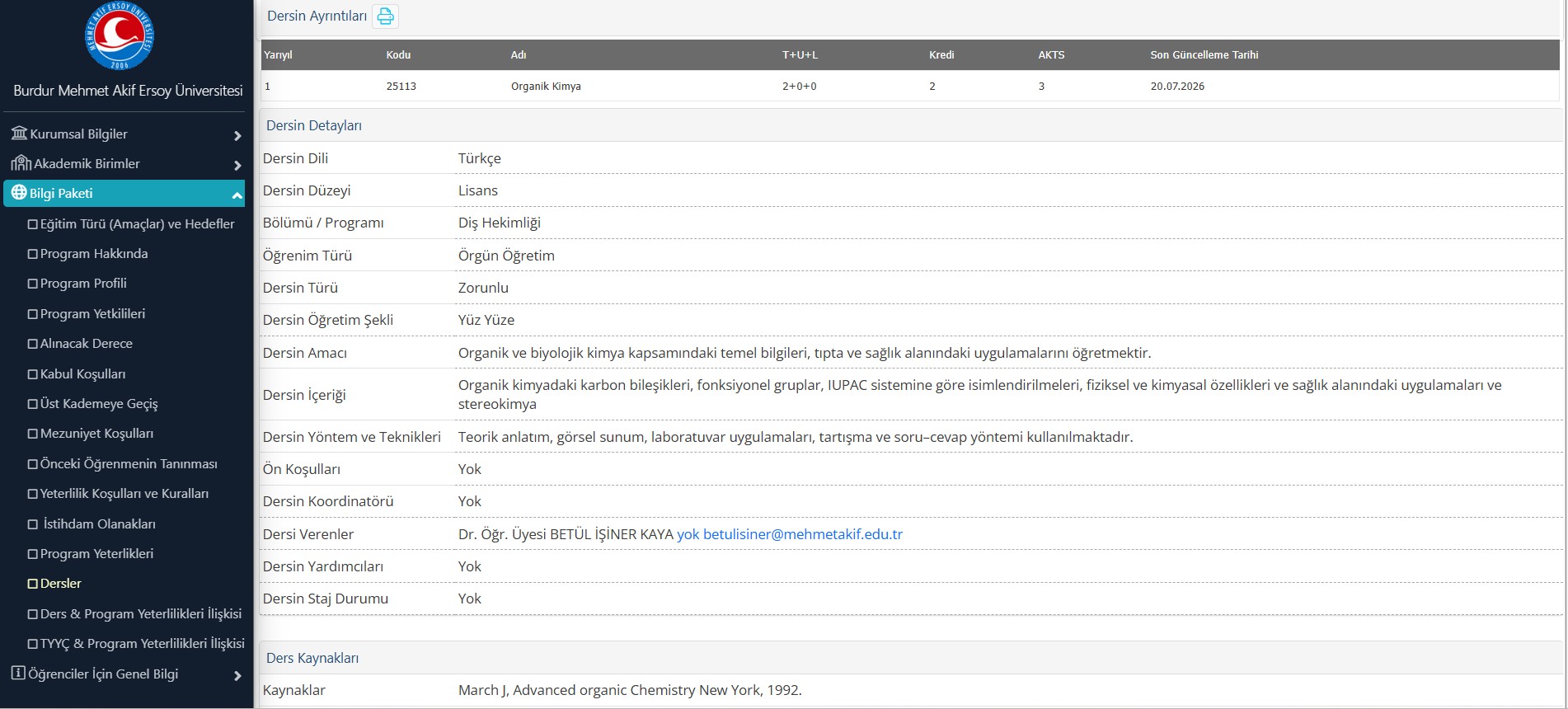
Task: Click the Yüz Yüze teaching mode value
Action: tap(486, 320)
